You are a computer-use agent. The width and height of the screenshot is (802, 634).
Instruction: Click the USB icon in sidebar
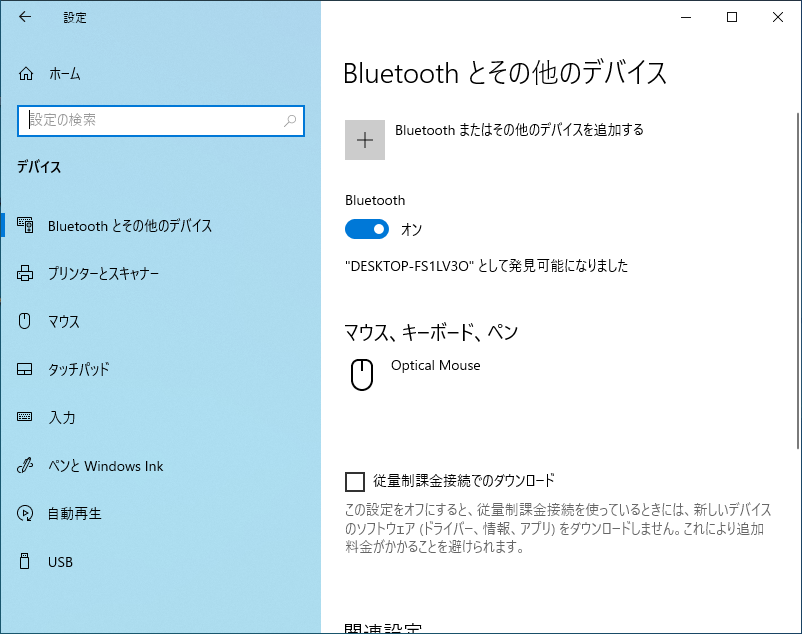pos(24,561)
